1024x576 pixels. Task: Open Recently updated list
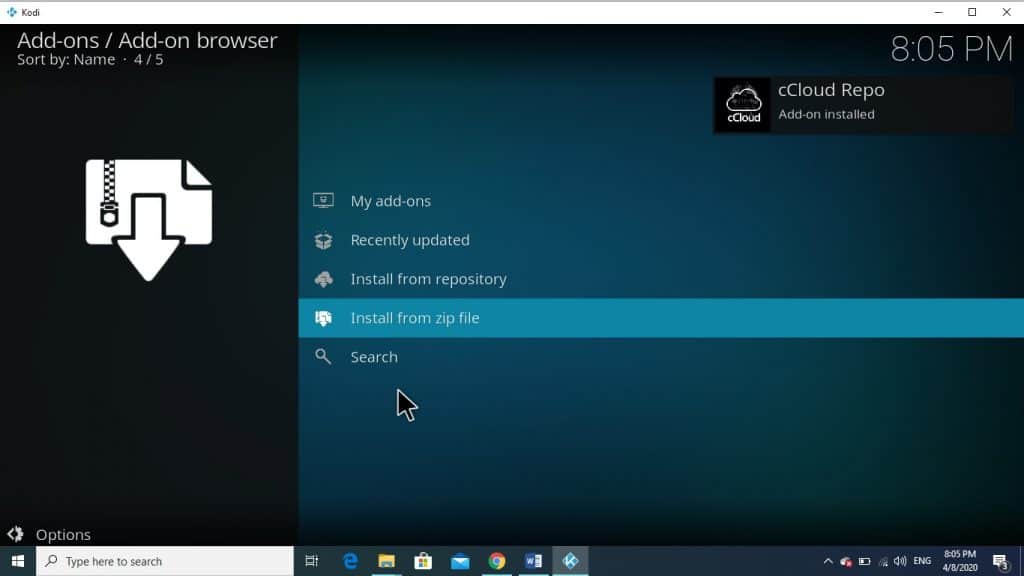click(661, 240)
